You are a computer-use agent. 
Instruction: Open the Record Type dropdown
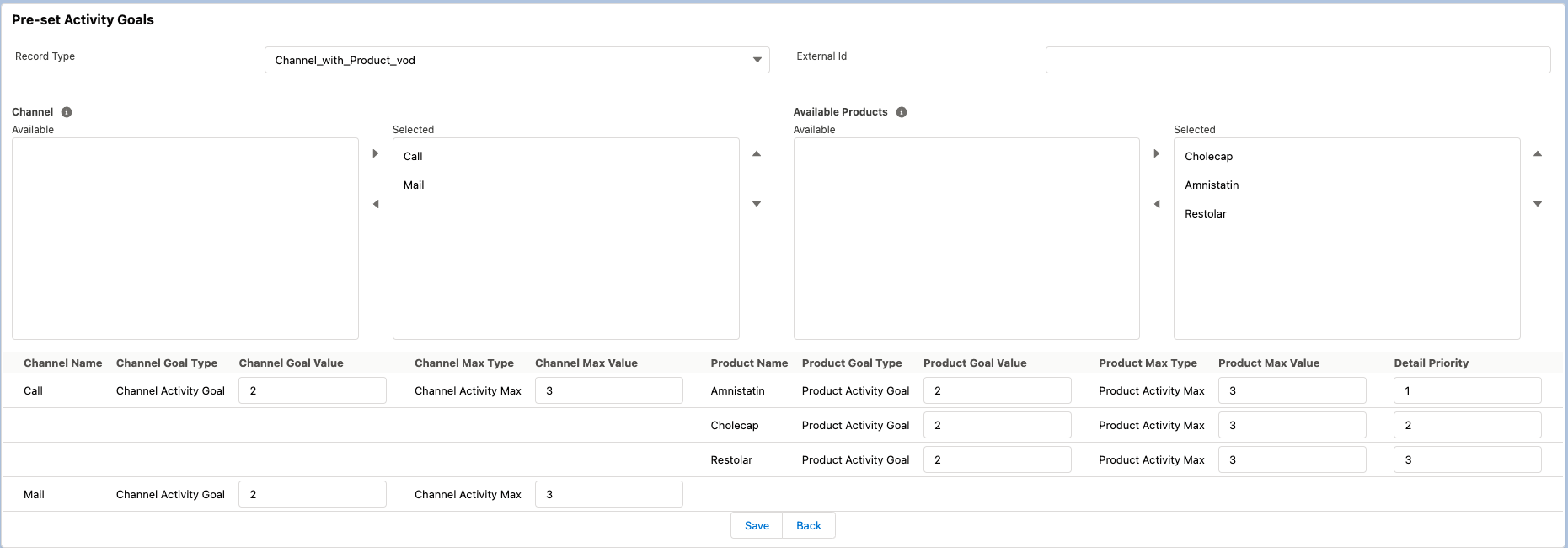click(x=516, y=60)
